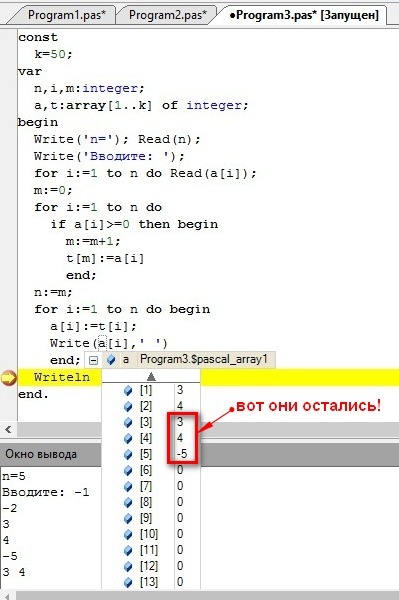This screenshot has width=399, height=600.
Task: Select array row [6] with value 0
Action: [x=151, y=470]
